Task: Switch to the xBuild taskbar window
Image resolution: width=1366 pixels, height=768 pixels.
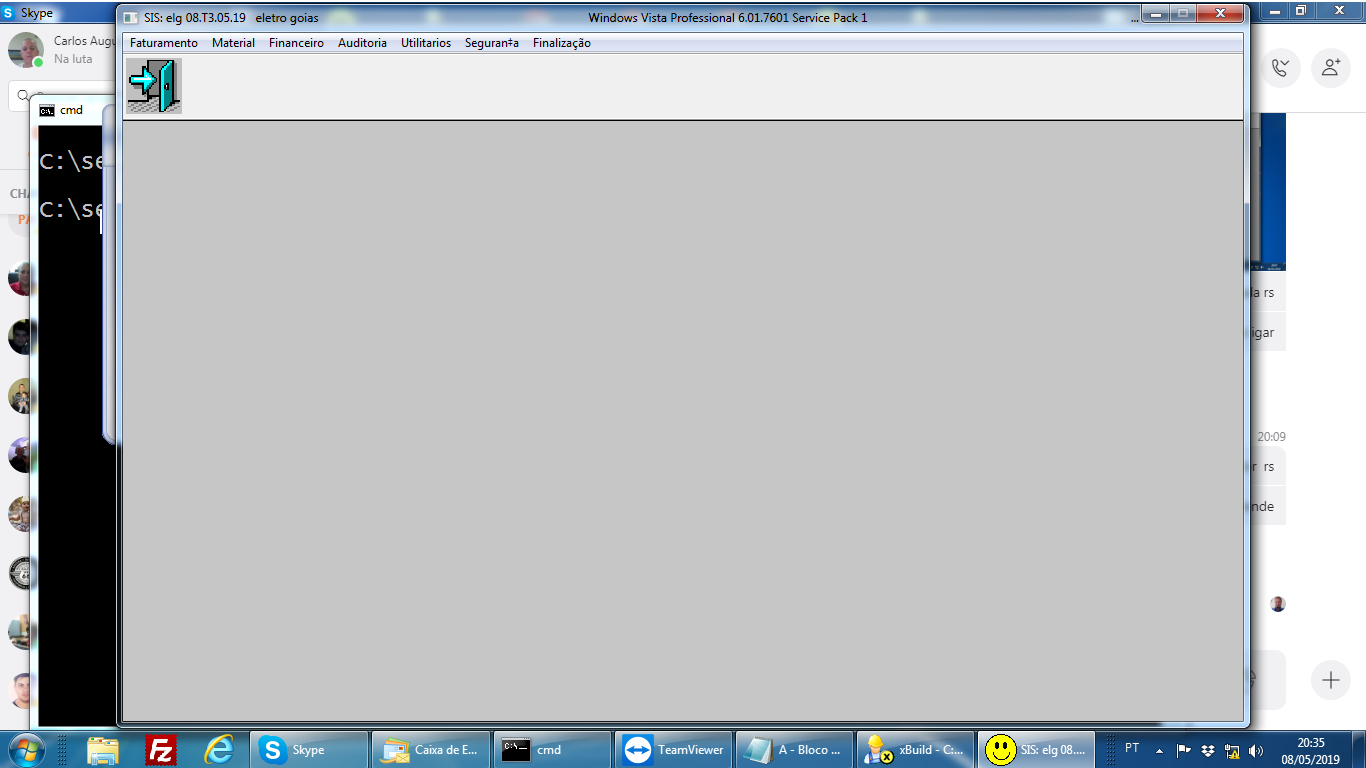Action: (x=916, y=749)
